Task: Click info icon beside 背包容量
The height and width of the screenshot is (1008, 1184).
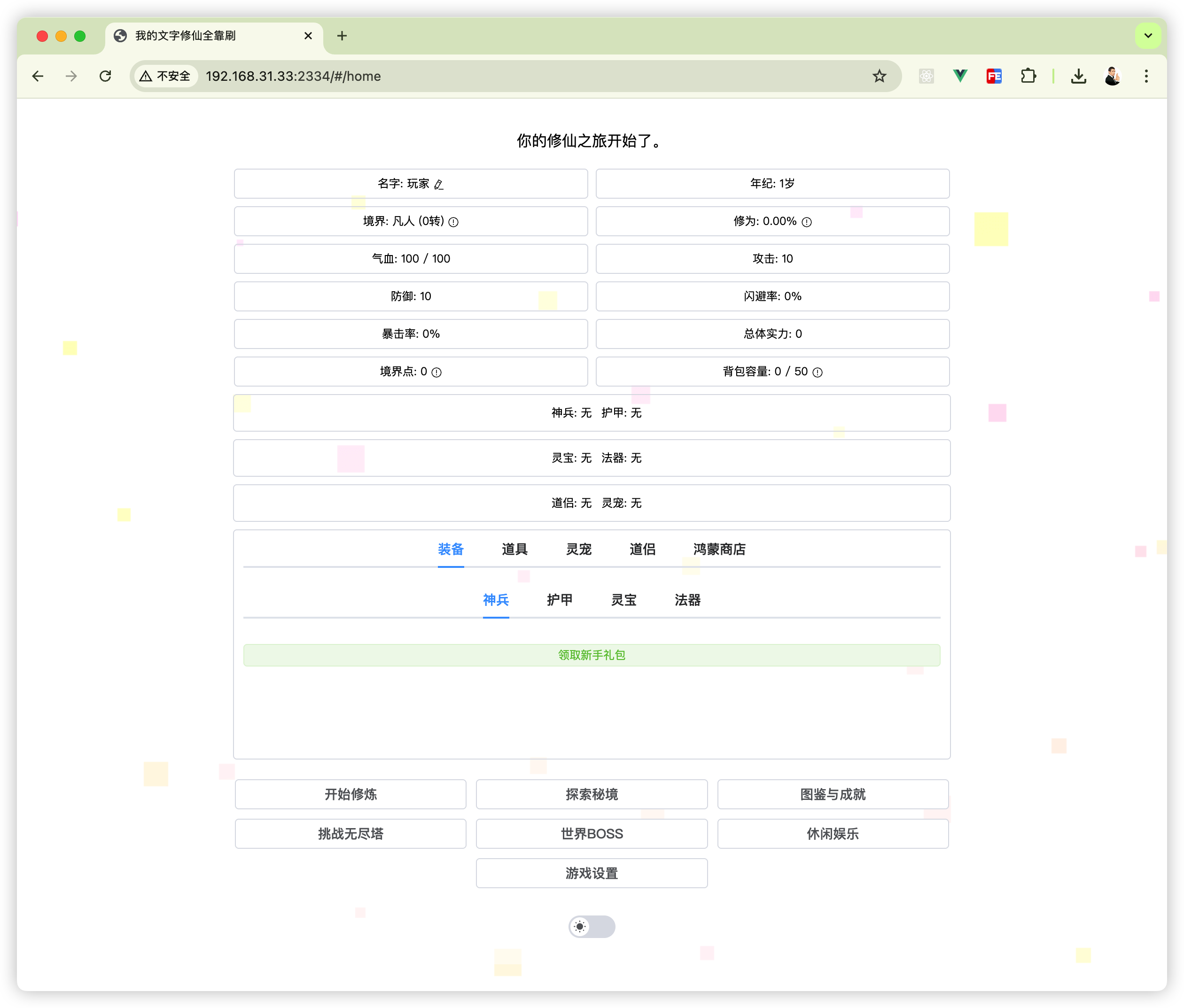Action: pyautogui.click(x=817, y=372)
